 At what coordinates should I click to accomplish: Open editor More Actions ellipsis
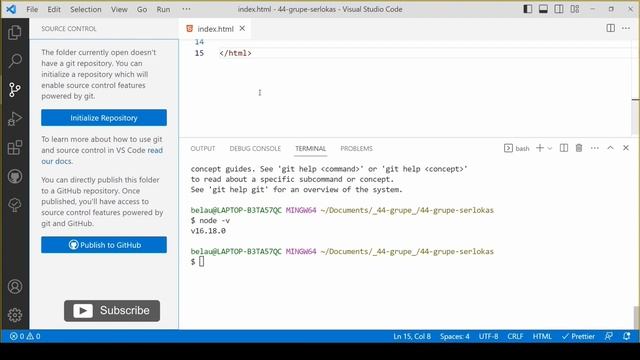coord(626,28)
